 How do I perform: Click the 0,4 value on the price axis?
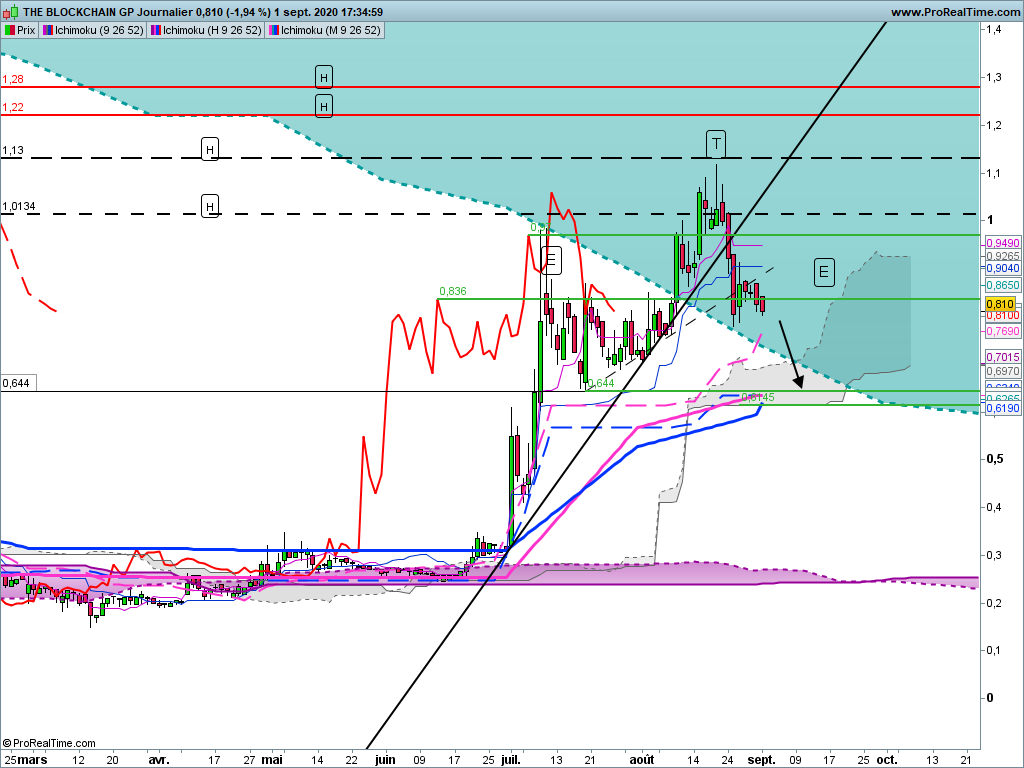[x=994, y=507]
